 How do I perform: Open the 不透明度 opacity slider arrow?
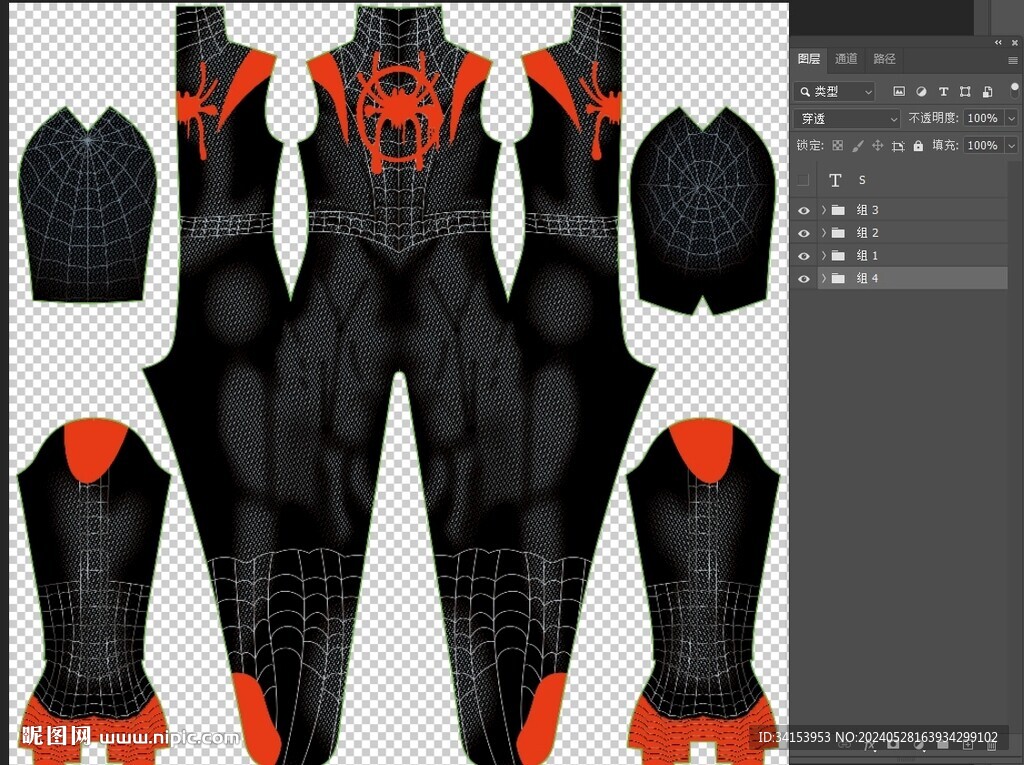[1012, 118]
